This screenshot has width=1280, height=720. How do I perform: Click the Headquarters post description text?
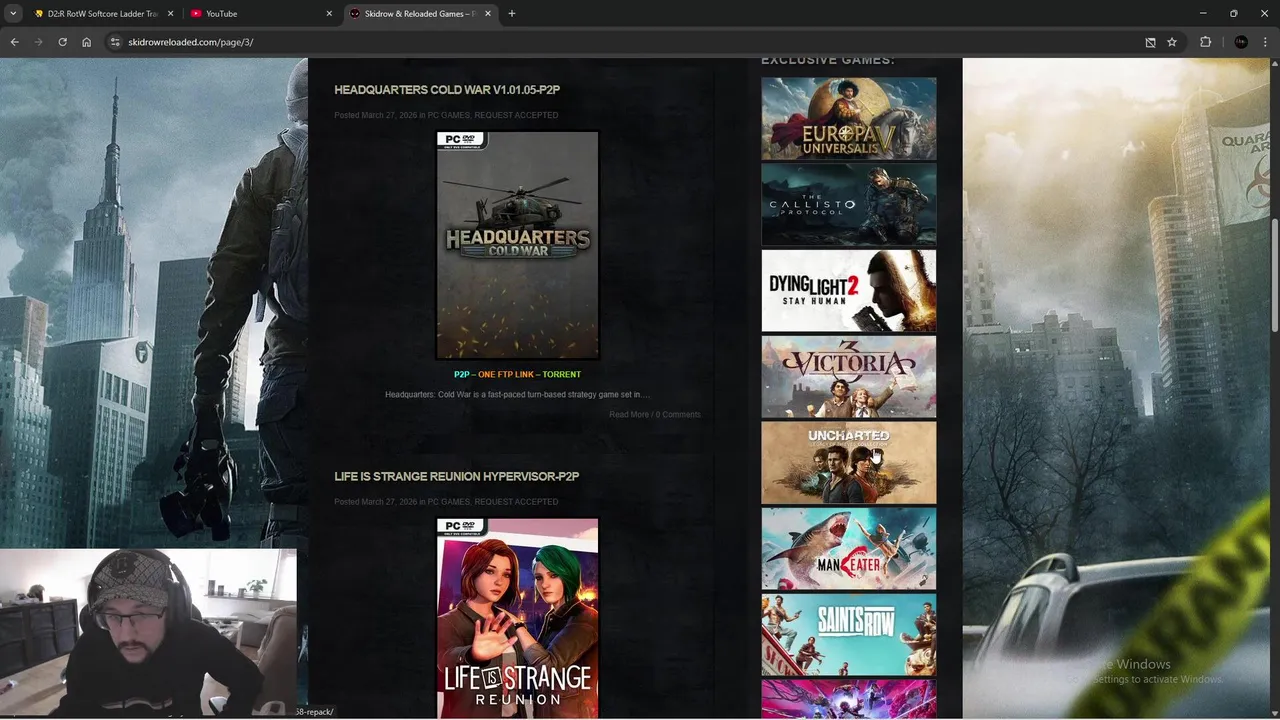click(517, 395)
